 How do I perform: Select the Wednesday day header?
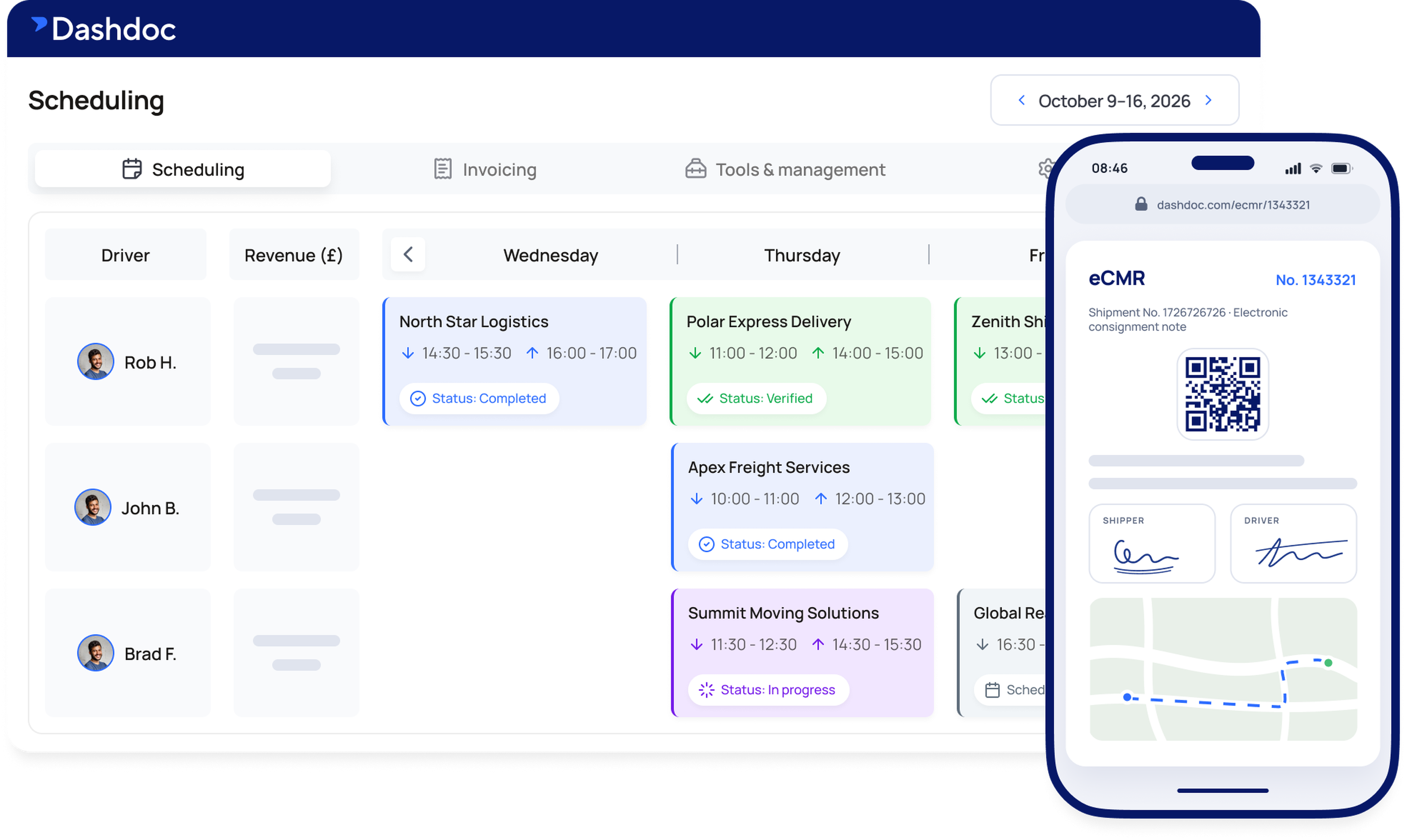click(551, 256)
